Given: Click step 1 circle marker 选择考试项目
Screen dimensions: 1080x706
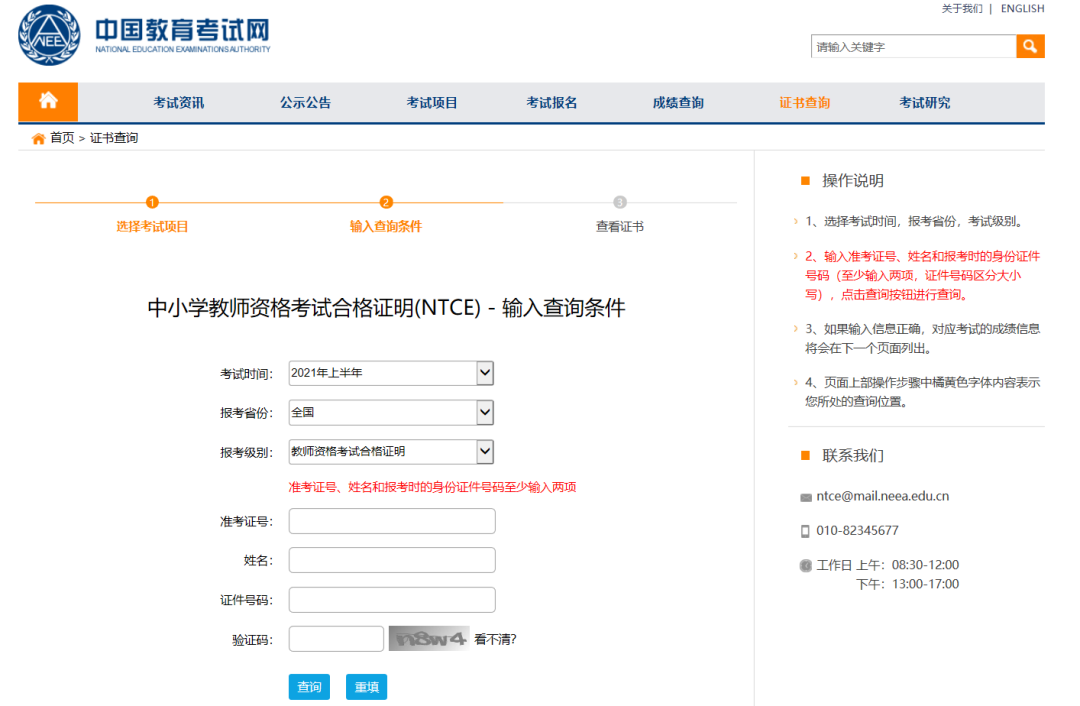Looking at the screenshot, I should 152,202.
